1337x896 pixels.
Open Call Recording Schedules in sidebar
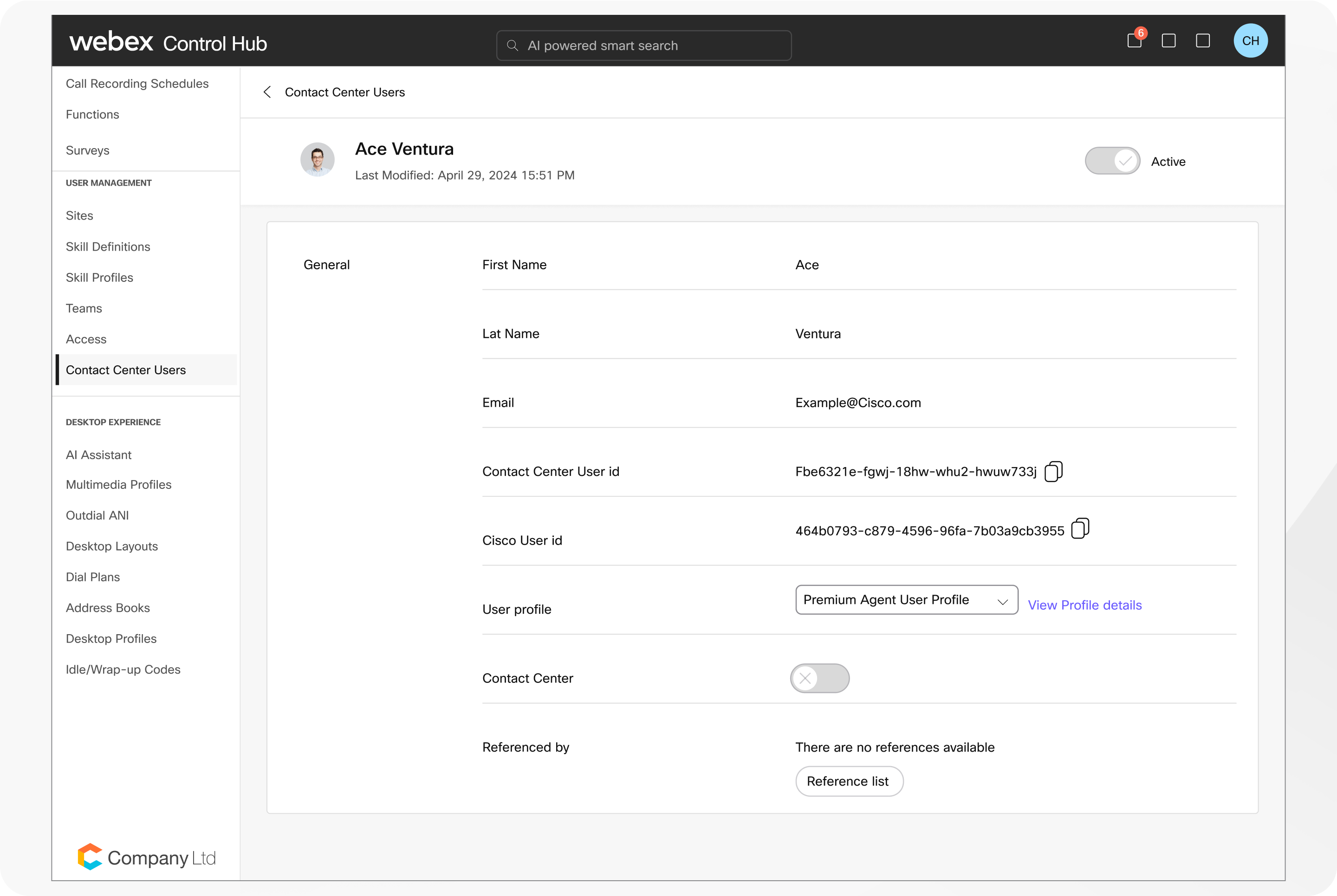[x=137, y=84]
